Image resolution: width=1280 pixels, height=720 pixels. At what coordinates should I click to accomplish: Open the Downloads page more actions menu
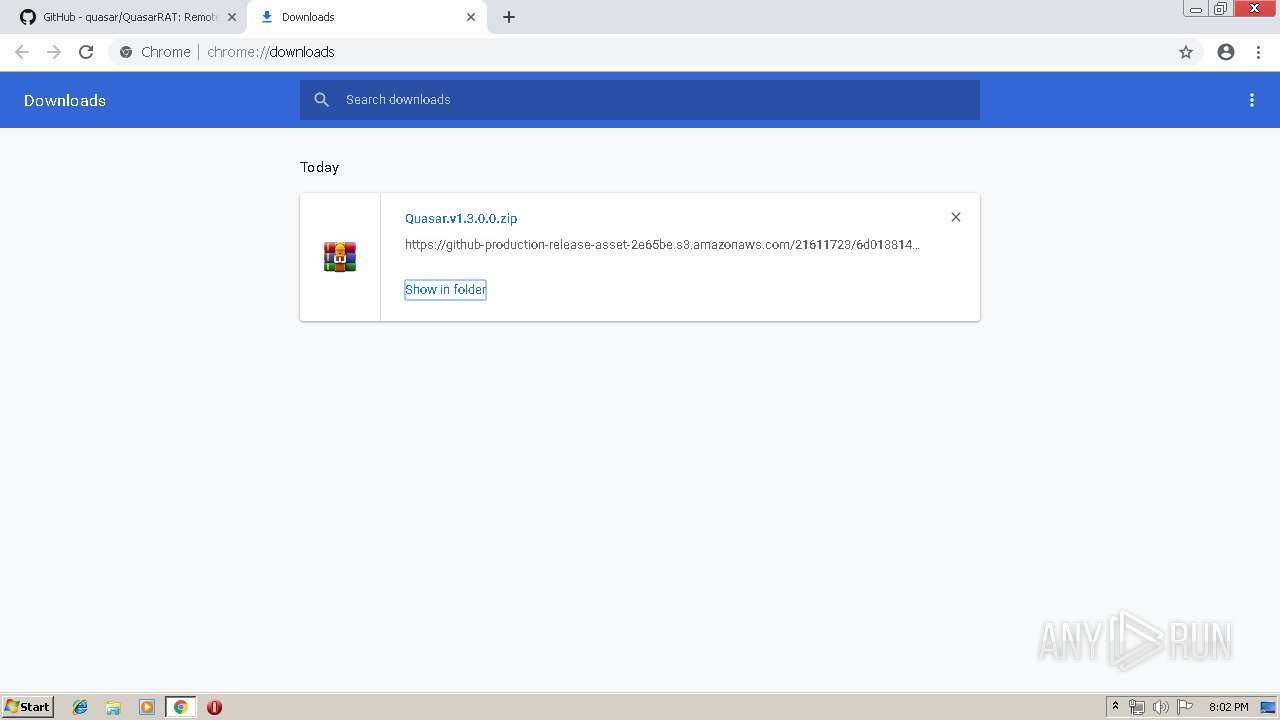click(1252, 100)
